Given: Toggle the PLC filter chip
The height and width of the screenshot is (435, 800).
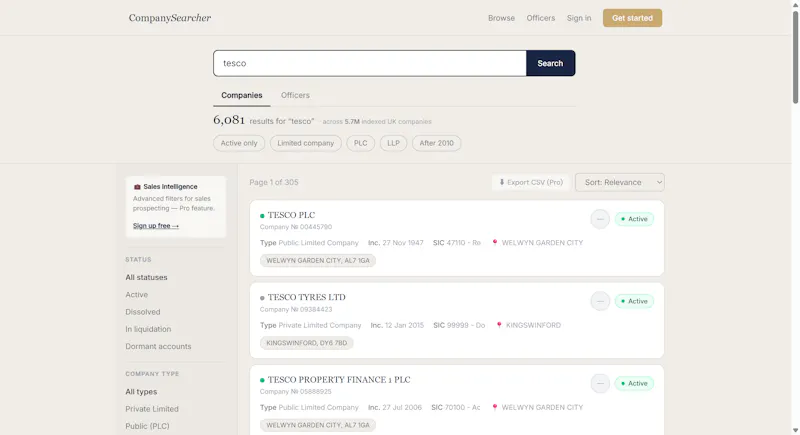Looking at the screenshot, I should (361, 143).
